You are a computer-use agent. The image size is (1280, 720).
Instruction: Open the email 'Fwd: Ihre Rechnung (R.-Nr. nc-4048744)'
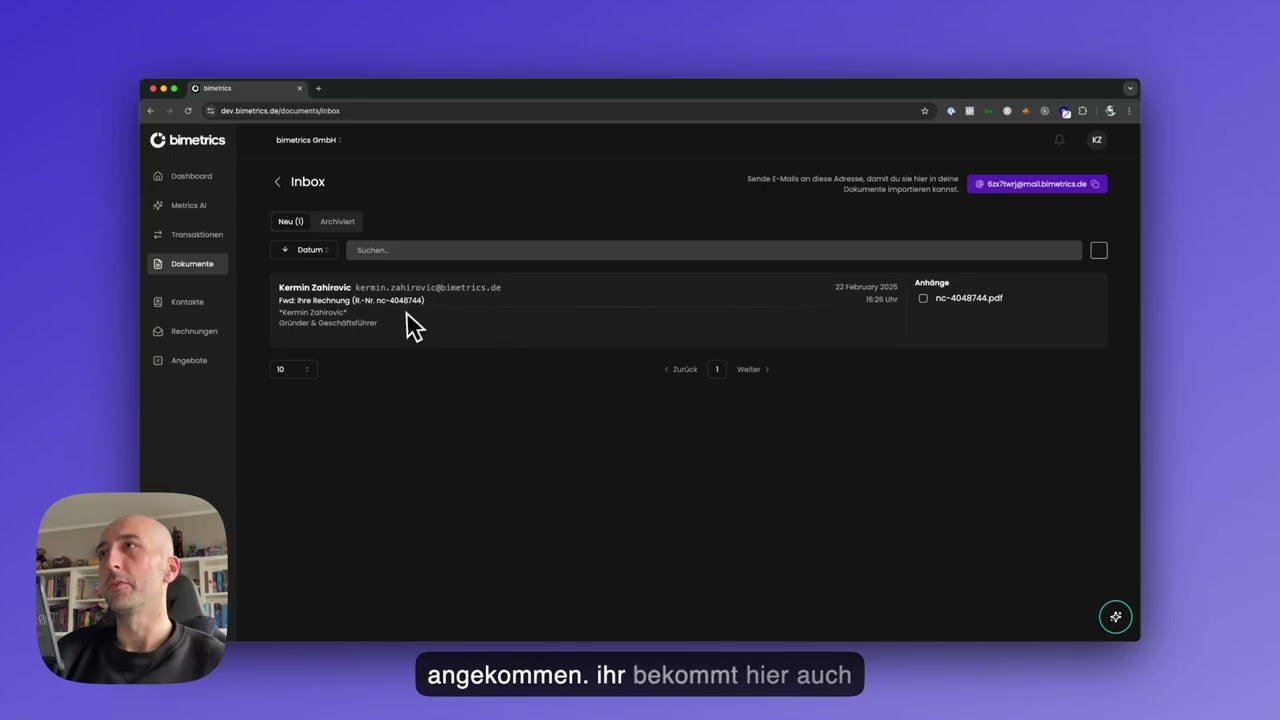351,300
